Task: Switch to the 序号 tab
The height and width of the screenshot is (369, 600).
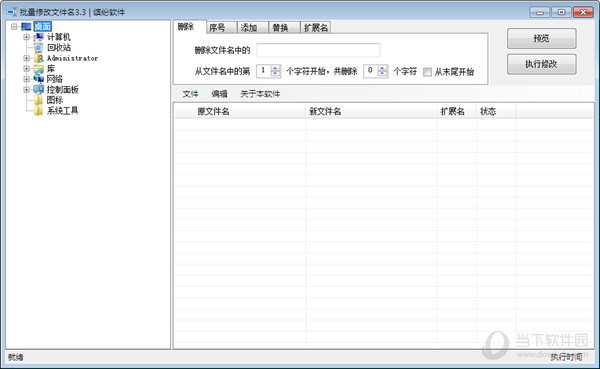Action: (221, 28)
